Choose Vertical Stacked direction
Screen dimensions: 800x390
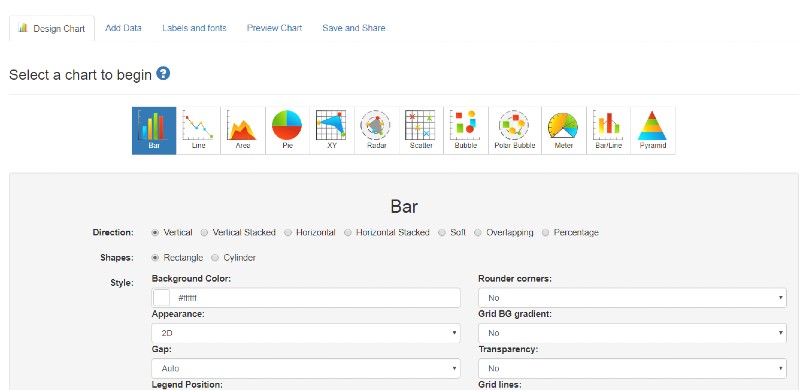[204, 233]
